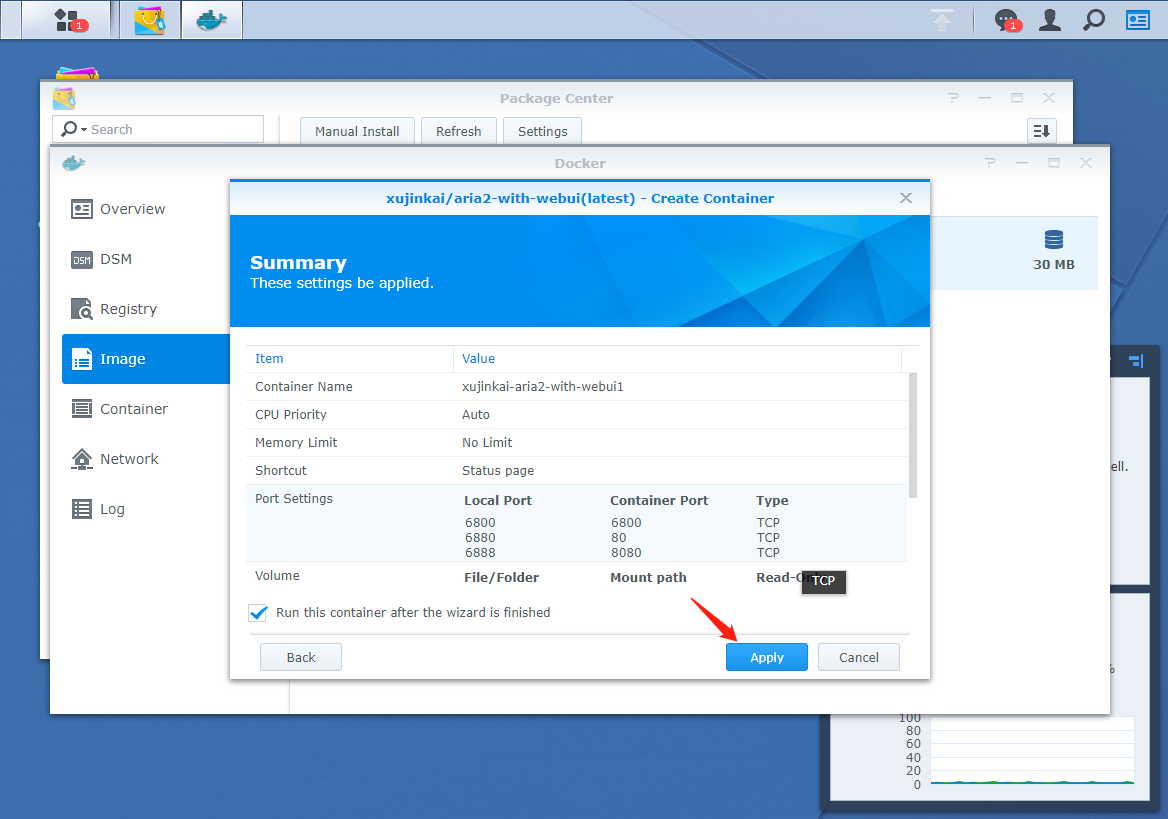Open the DSM search magnifier icon
1168x819 pixels.
[x=1094, y=20]
